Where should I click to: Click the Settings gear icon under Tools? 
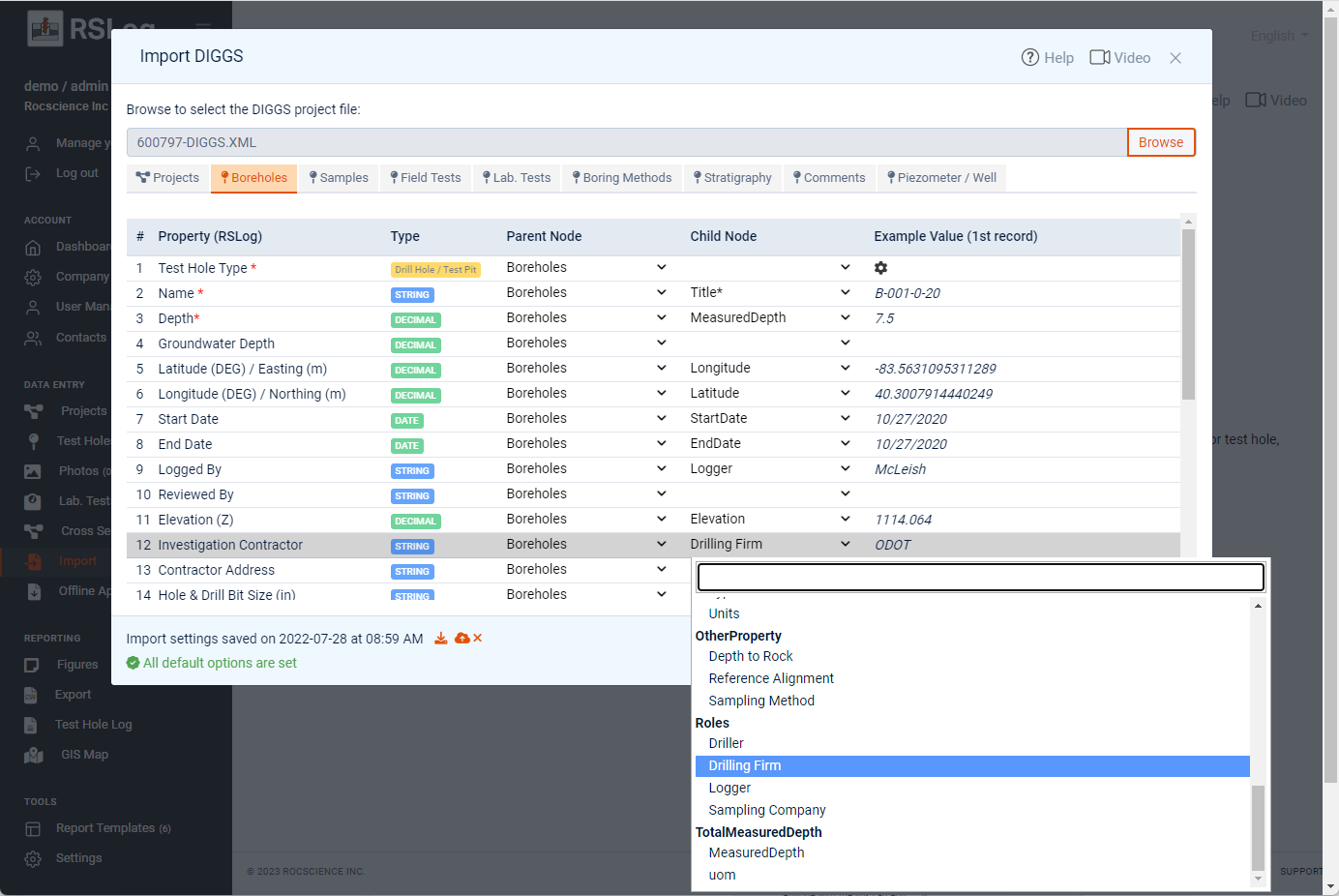[x=33, y=859]
